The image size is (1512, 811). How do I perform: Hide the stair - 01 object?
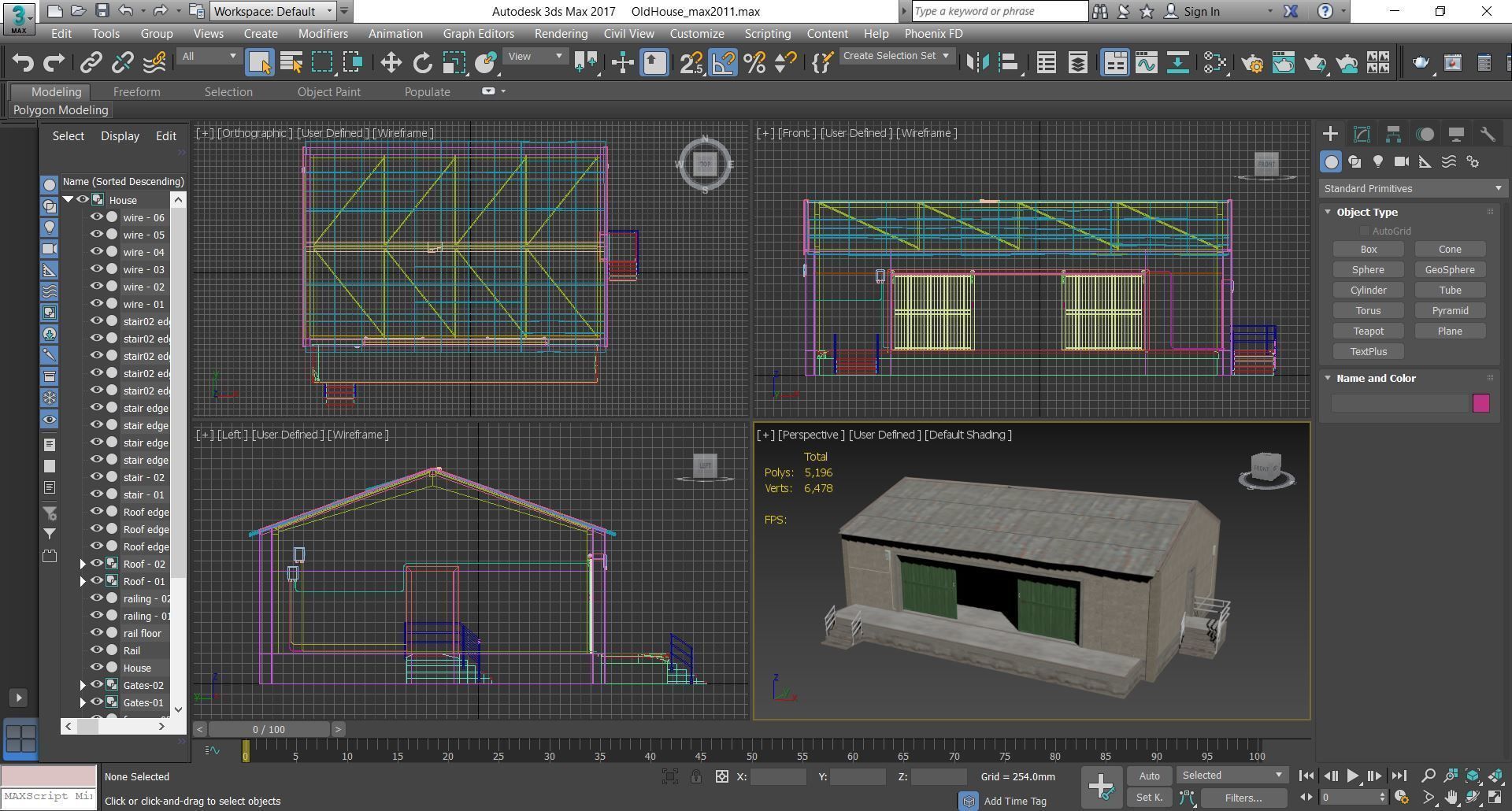(96, 494)
